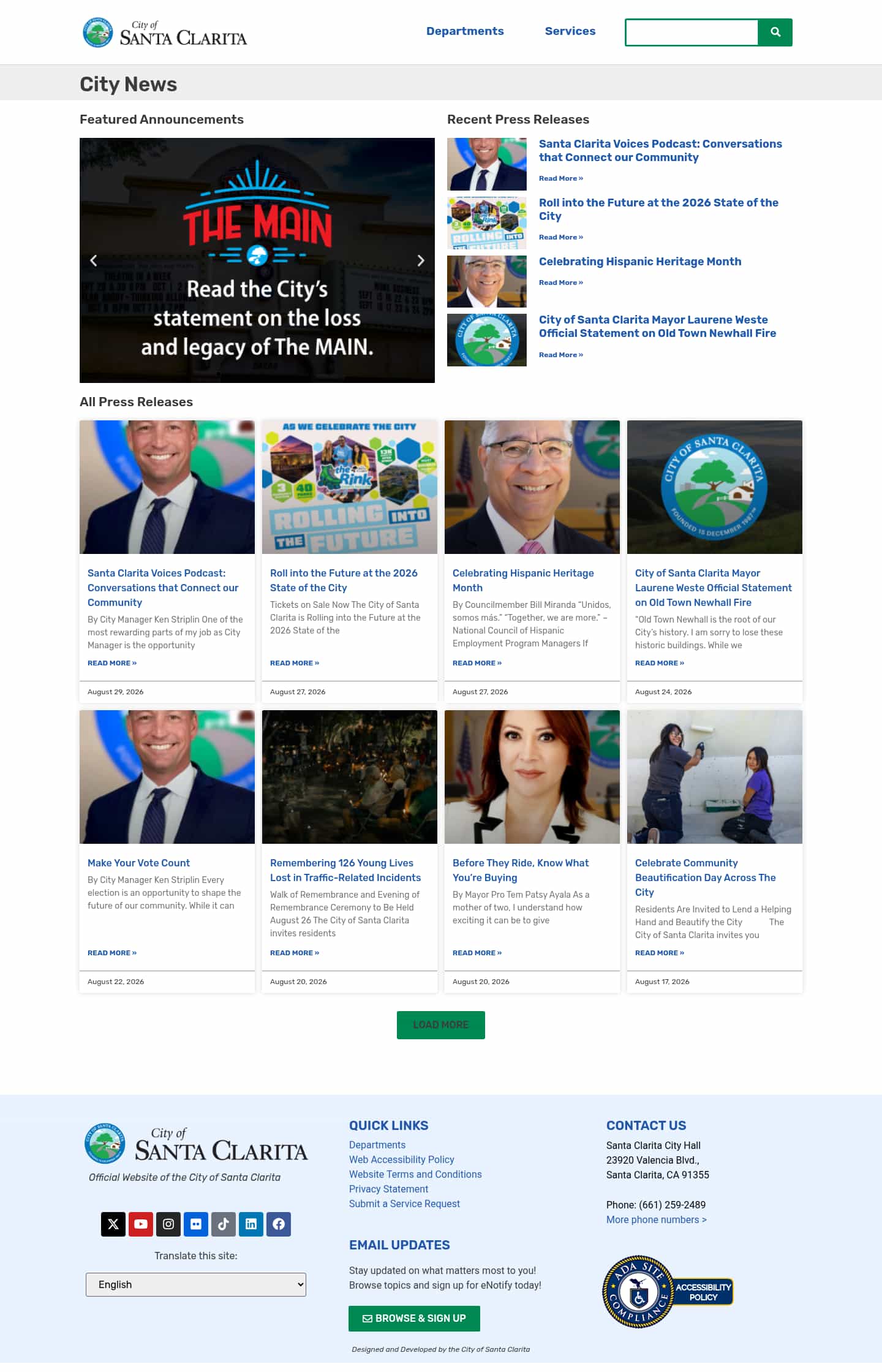Image resolution: width=882 pixels, height=1372 pixels.
Task: Click the Browse & Sign Up button
Action: click(x=414, y=1318)
